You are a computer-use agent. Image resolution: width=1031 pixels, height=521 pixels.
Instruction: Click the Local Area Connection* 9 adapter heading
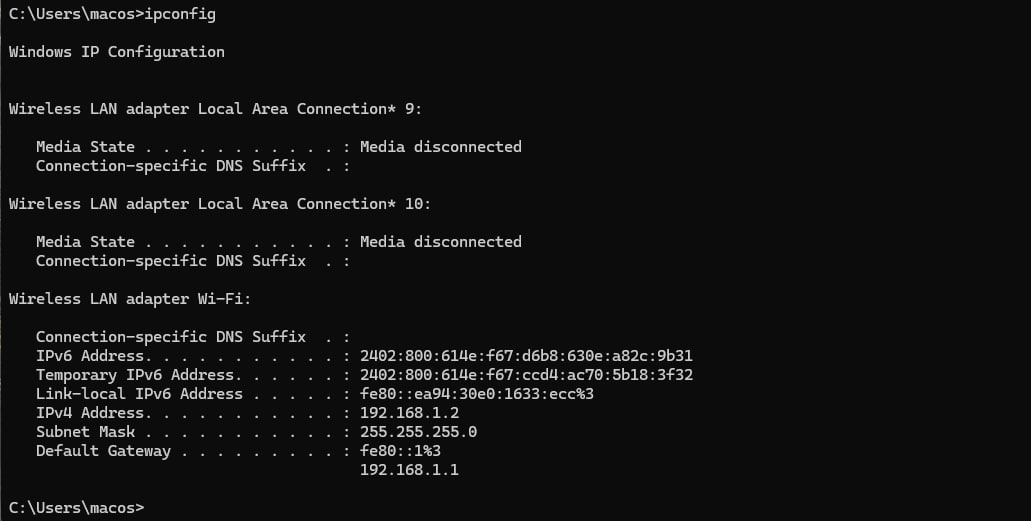[215, 109]
